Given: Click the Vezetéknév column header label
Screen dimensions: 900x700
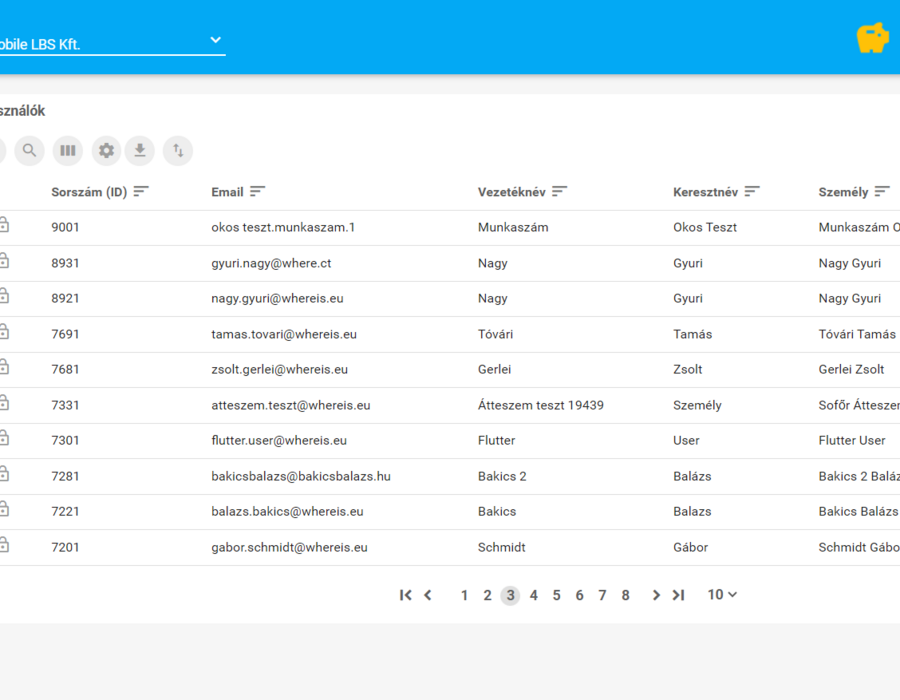Looking at the screenshot, I should tap(511, 192).
